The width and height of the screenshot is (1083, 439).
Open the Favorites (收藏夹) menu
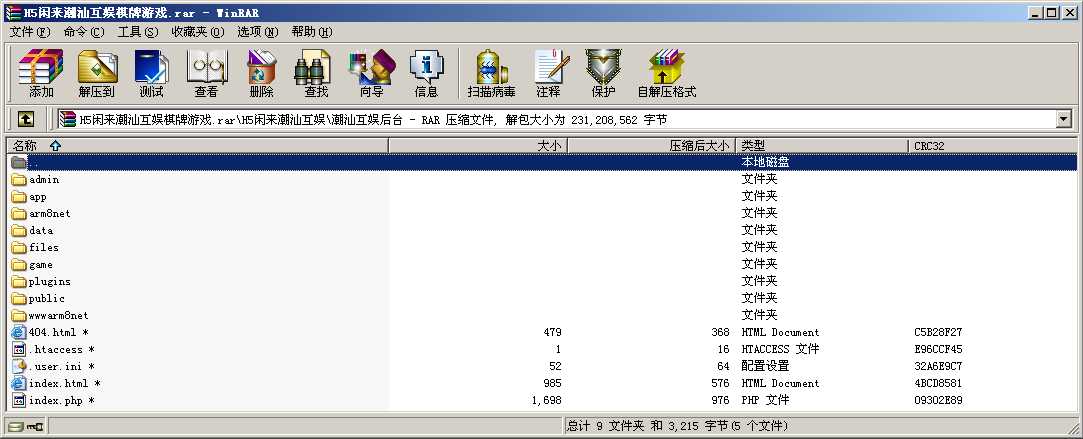pyautogui.click(x=198, y=32)
